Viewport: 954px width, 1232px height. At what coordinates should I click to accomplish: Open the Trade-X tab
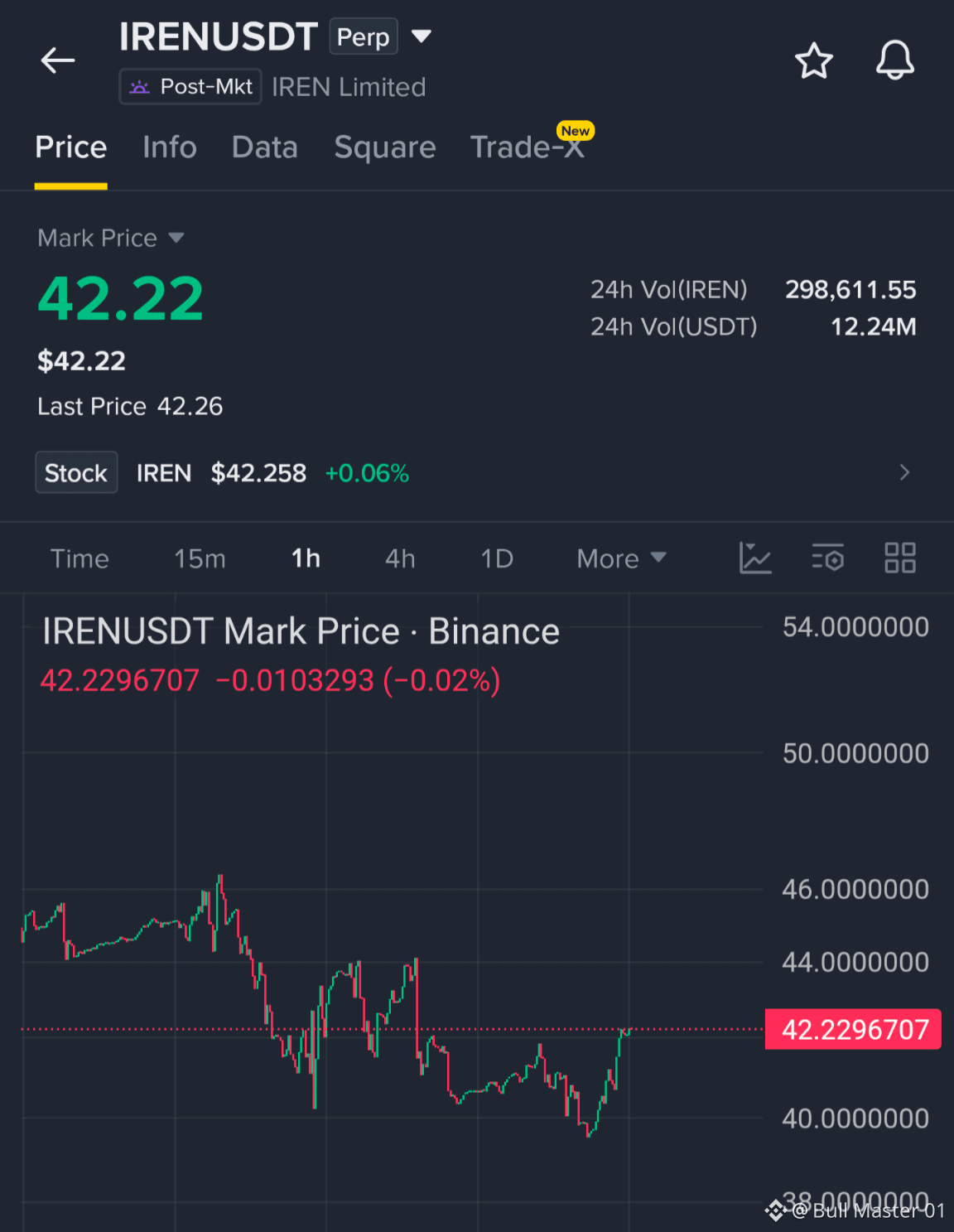[x=528, y=147]
